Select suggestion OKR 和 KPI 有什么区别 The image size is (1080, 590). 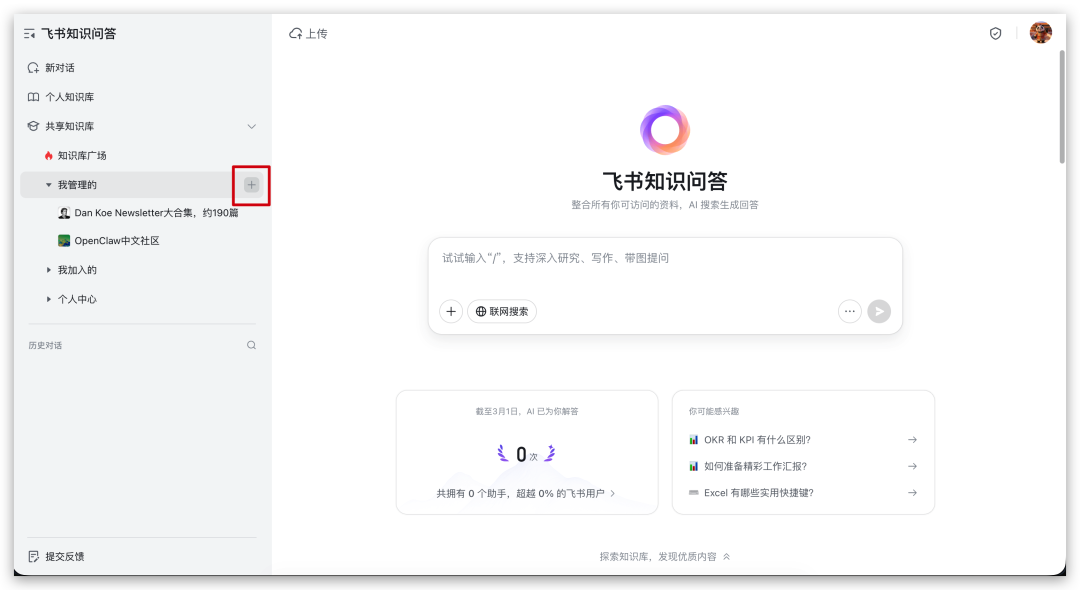tap(757, 440)
